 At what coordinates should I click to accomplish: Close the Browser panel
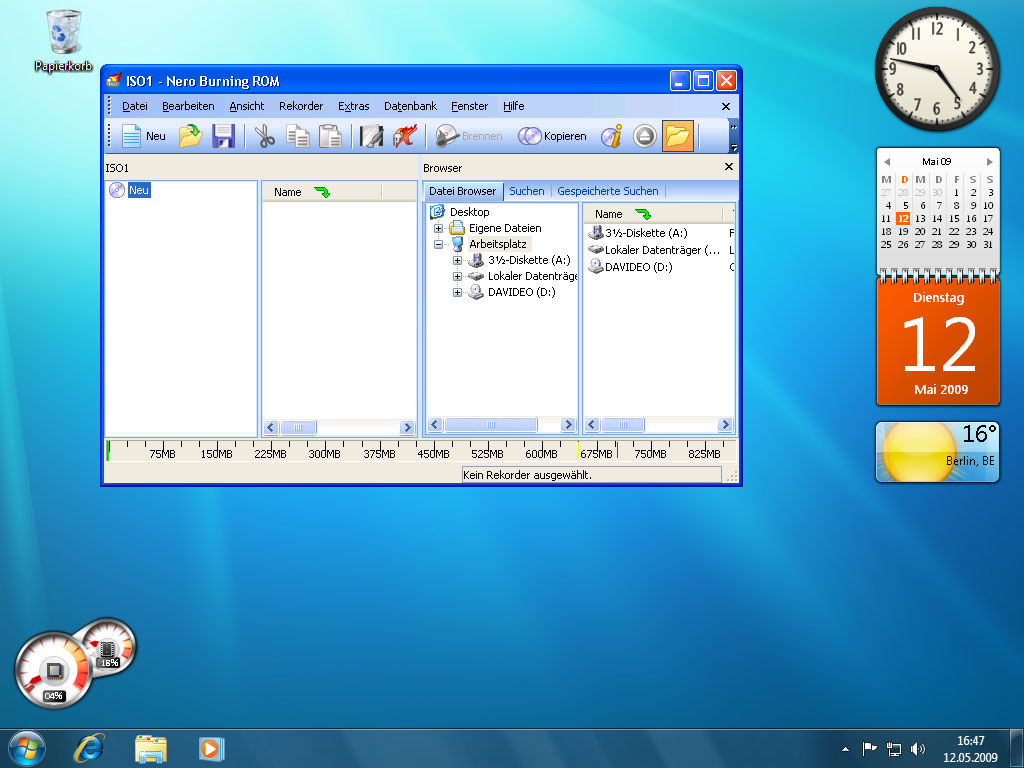pos(727,168)
